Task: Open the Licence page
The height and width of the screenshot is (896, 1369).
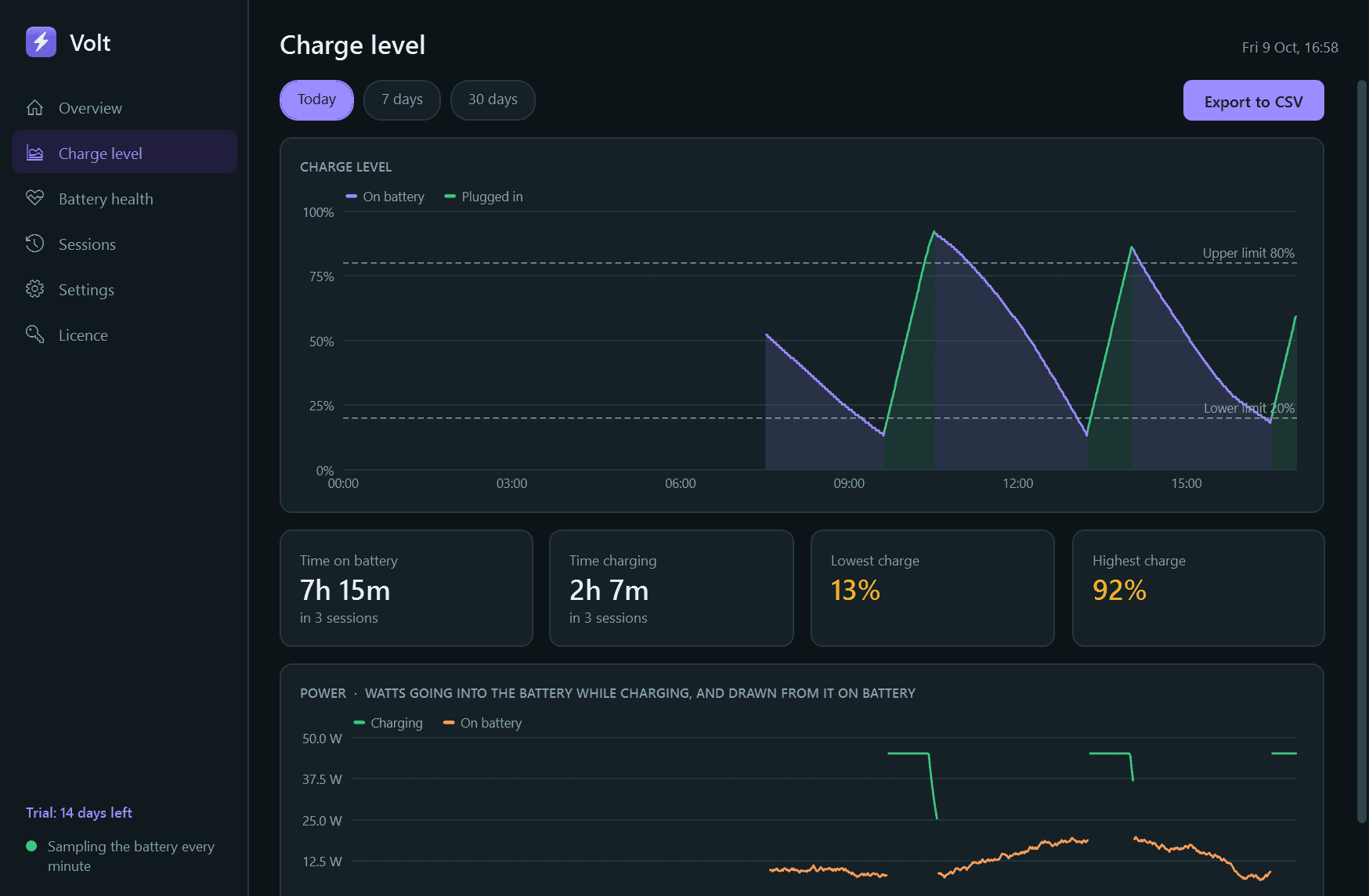Action: [125, 335]
